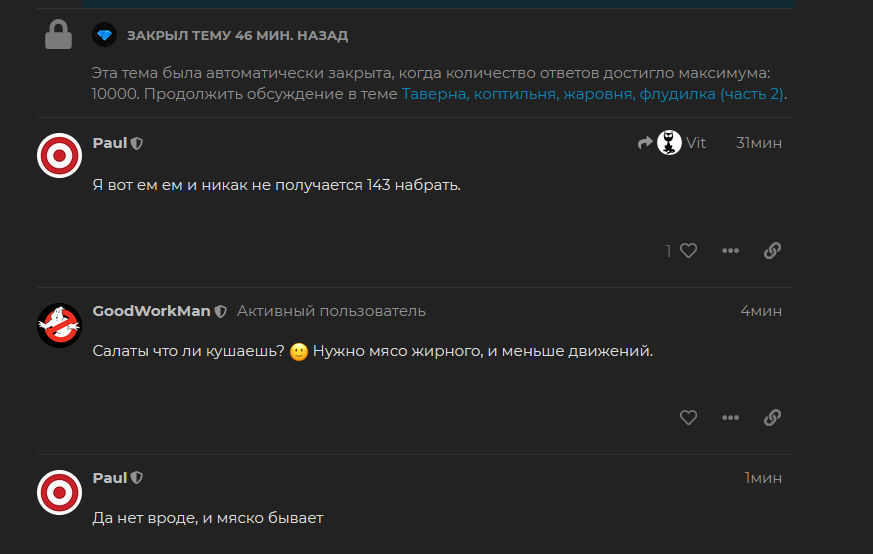
Task: Click the lock icon of closed topic
Action: point(60,36)
